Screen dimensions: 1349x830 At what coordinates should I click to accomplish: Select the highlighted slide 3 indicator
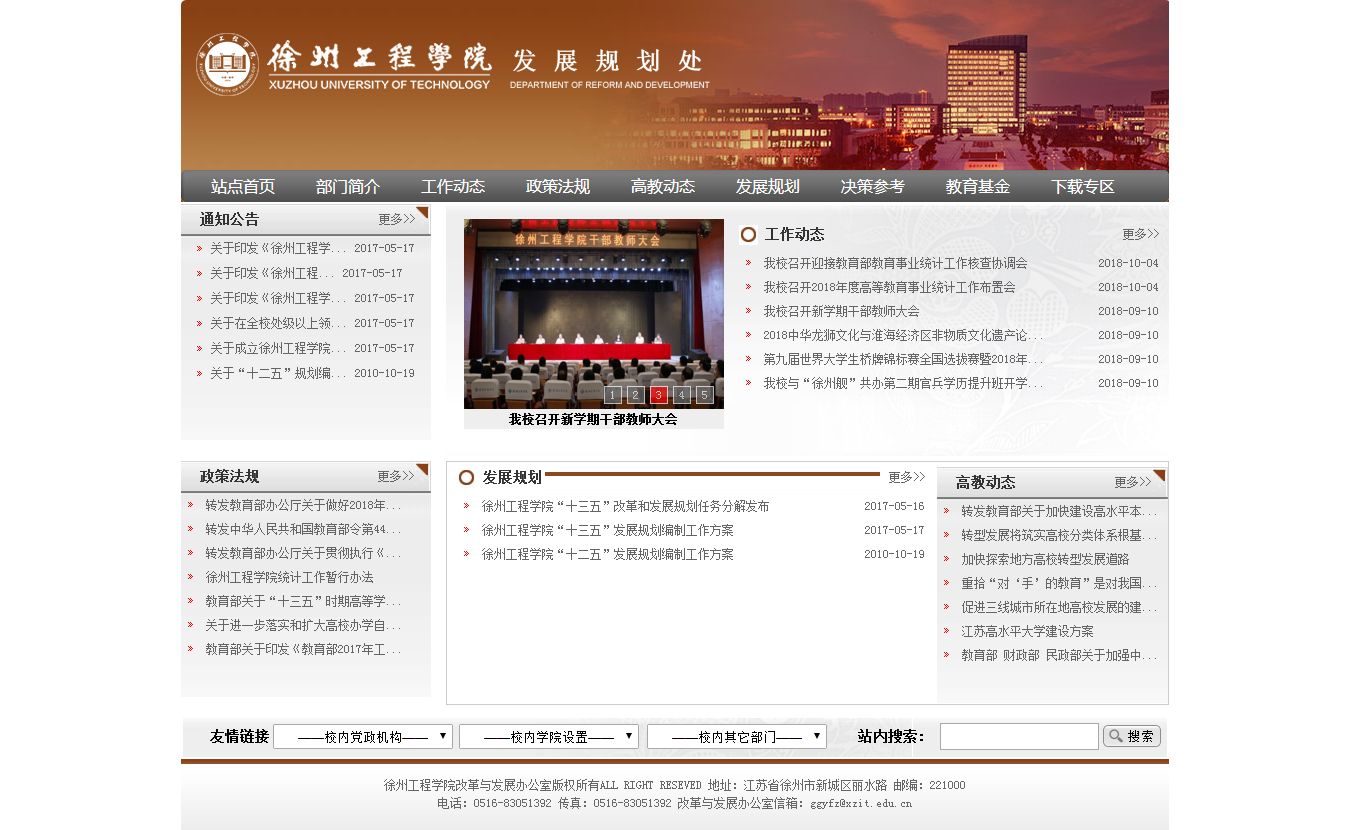658,395
